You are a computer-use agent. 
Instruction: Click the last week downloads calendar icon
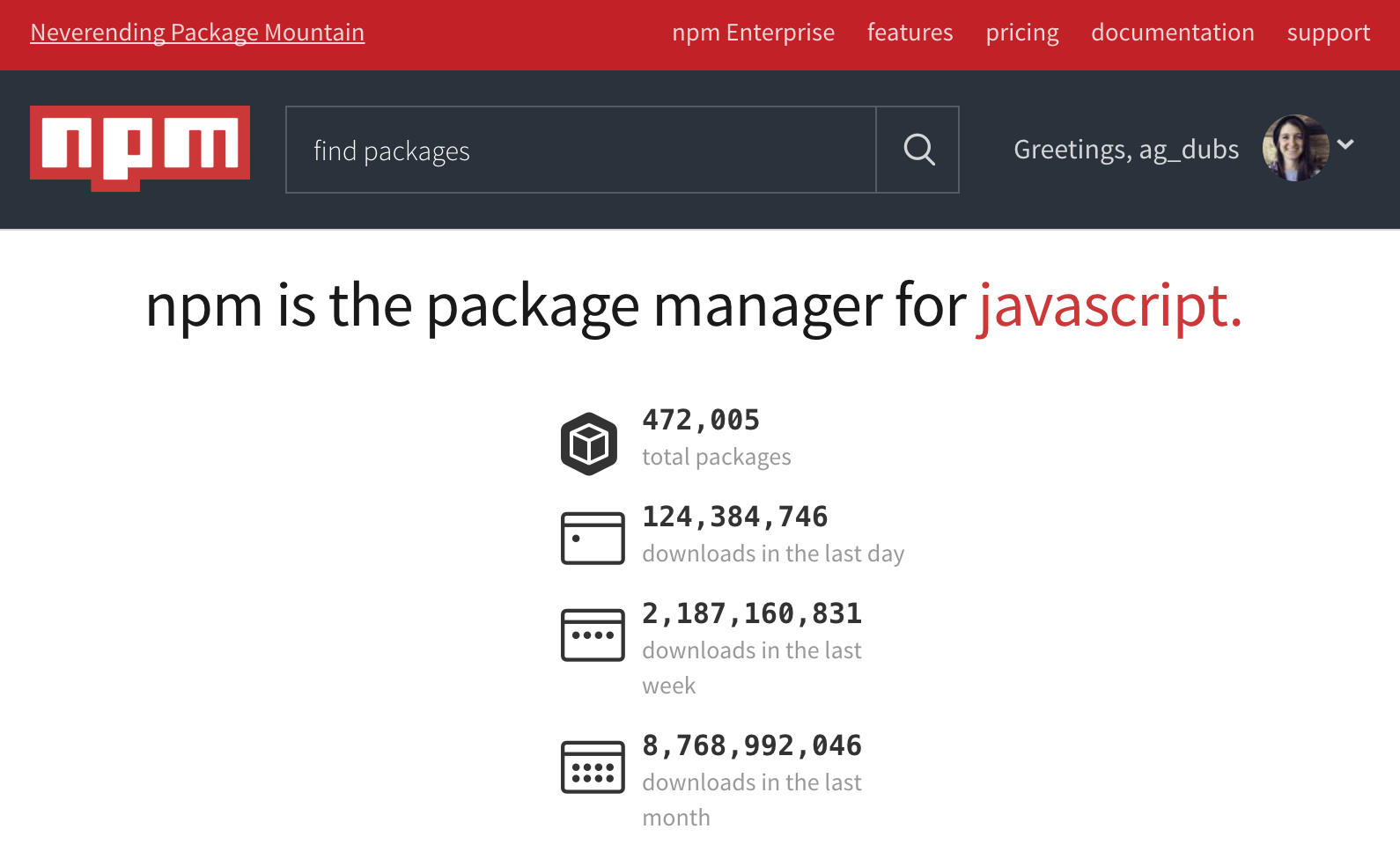[593, 635]
